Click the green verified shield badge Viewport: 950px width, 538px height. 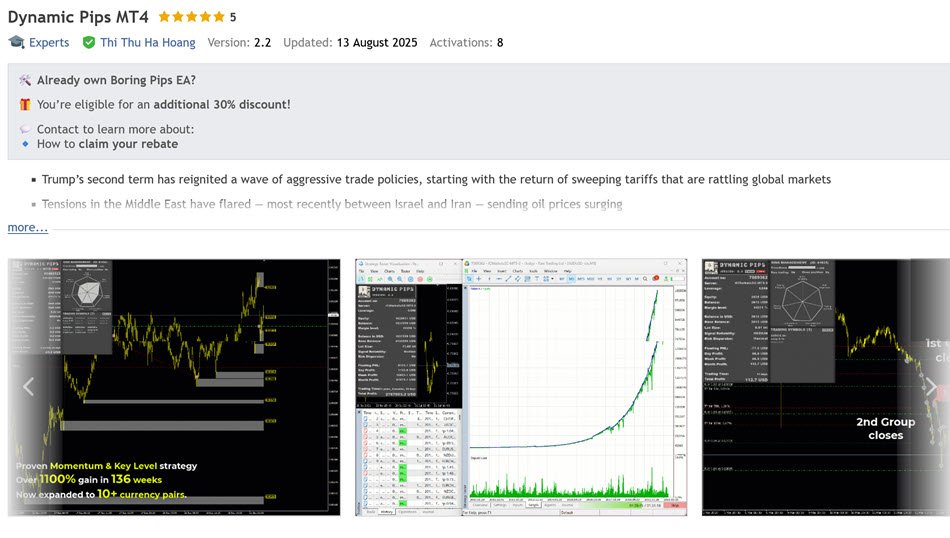tap(89, 42)
